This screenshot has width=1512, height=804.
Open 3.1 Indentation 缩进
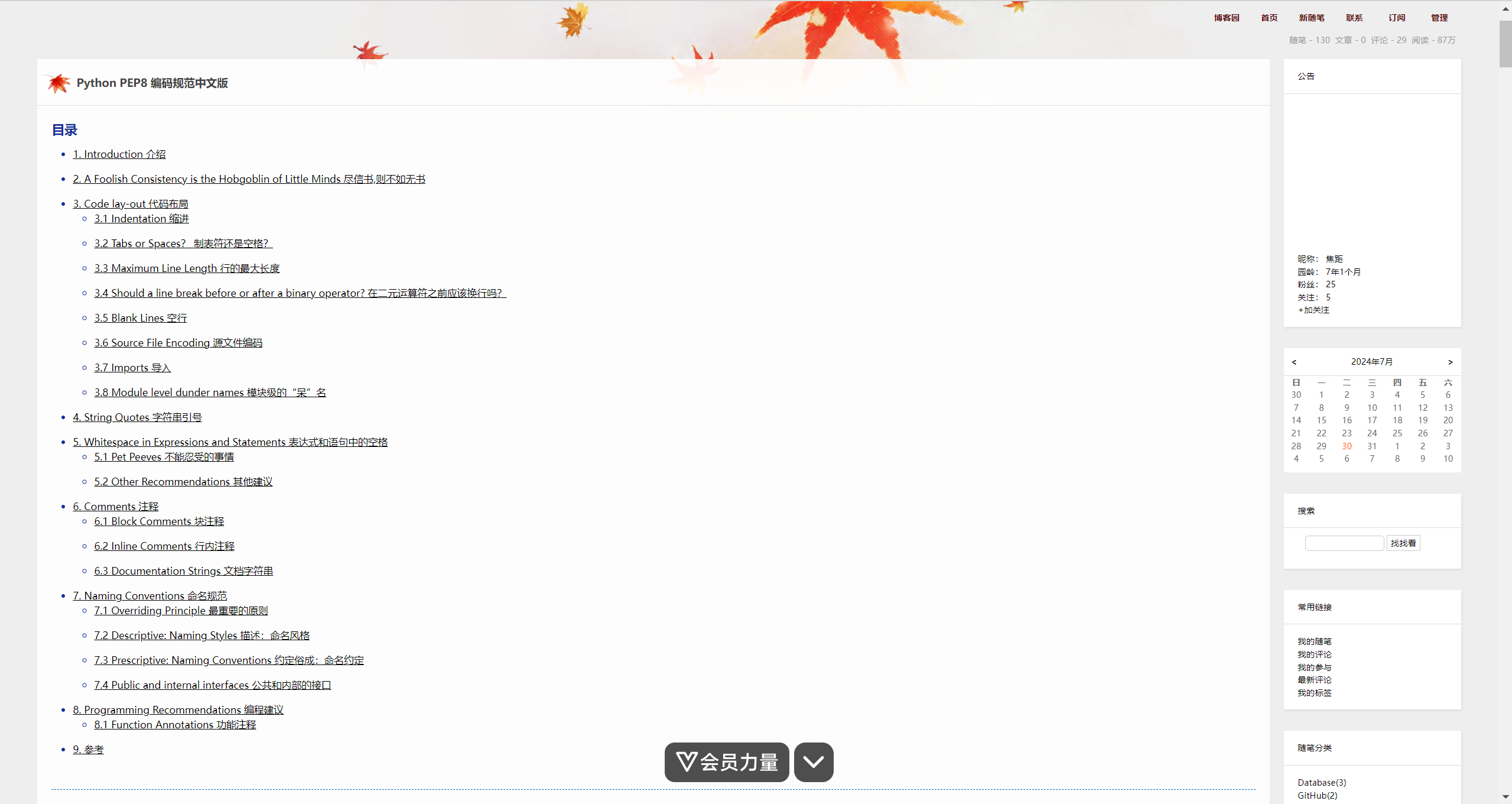(x=141, y=219)
